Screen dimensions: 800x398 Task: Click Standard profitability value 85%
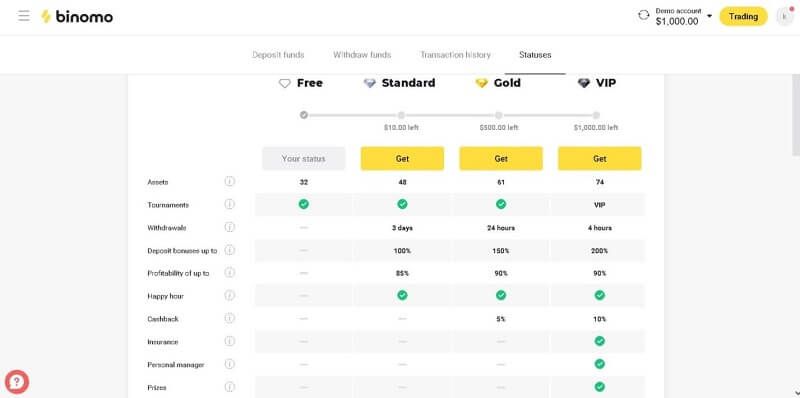402,273
